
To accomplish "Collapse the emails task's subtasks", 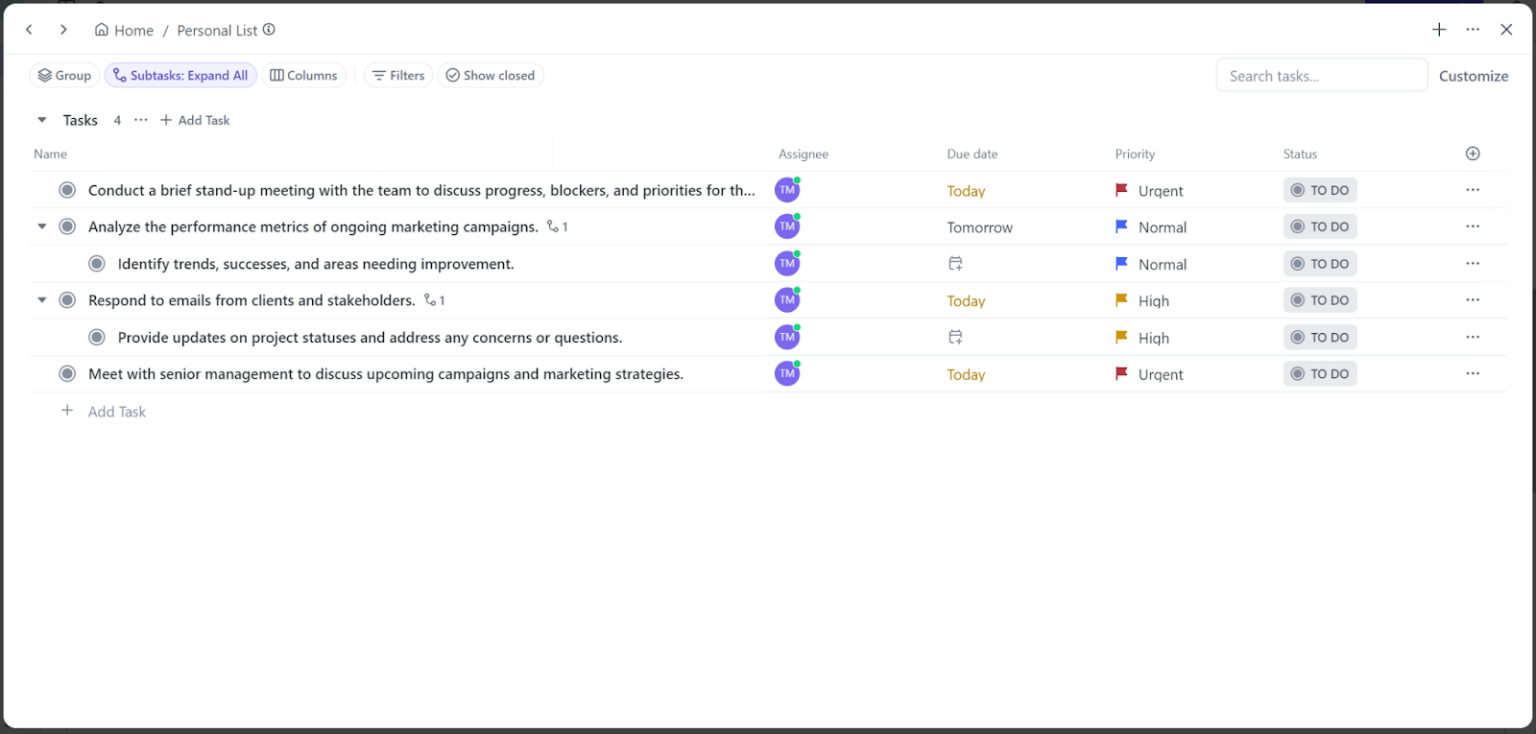I will 41,299.
